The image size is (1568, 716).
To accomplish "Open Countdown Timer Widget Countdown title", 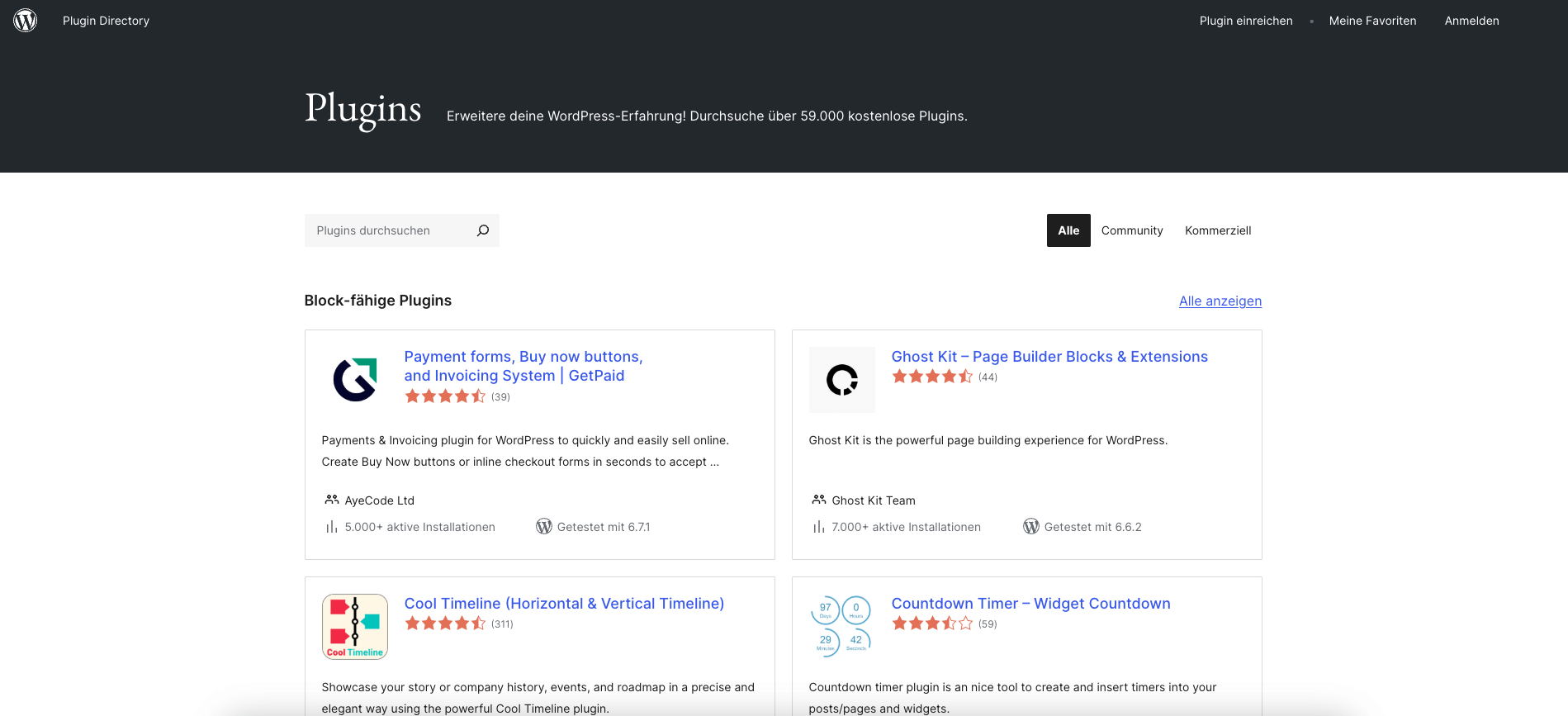I will (x=1030, y=603).
